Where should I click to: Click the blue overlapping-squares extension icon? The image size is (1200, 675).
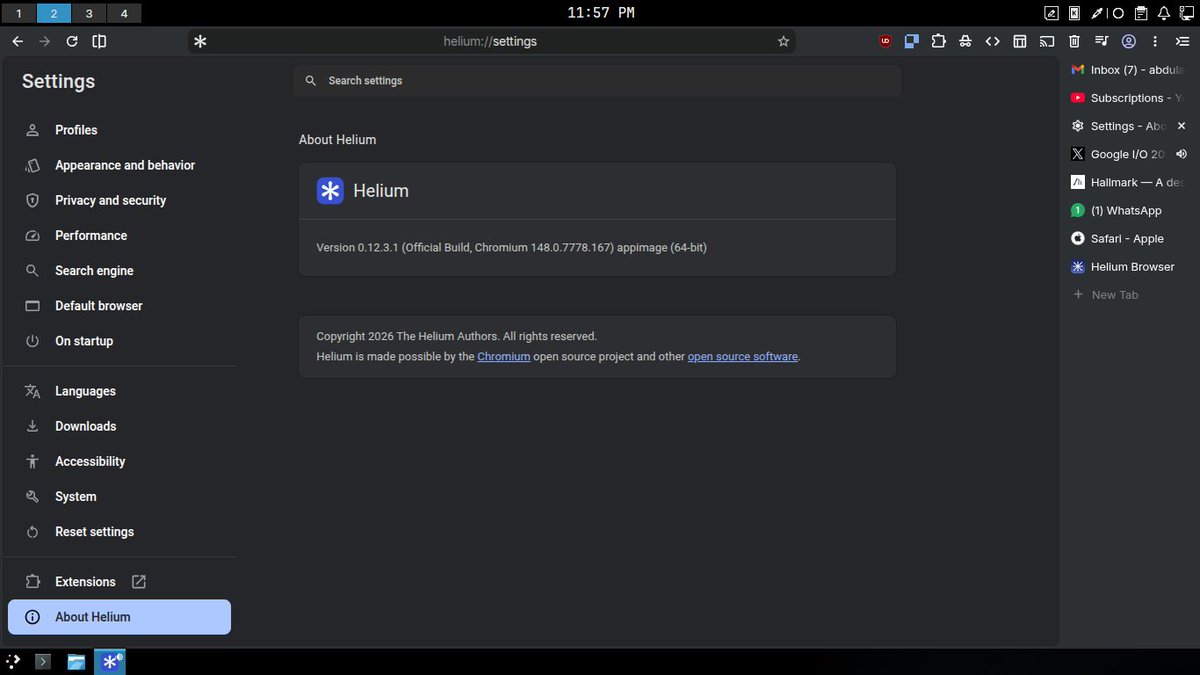tap(912, 41)
